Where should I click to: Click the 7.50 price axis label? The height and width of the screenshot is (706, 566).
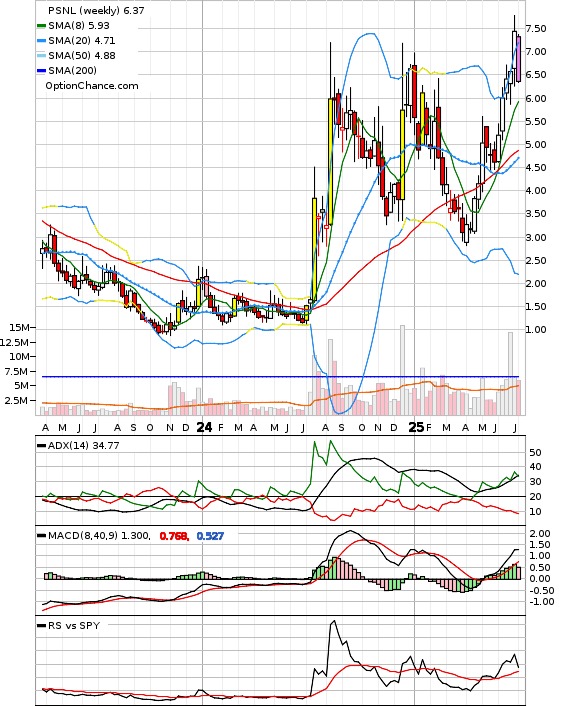coord(536,29)
